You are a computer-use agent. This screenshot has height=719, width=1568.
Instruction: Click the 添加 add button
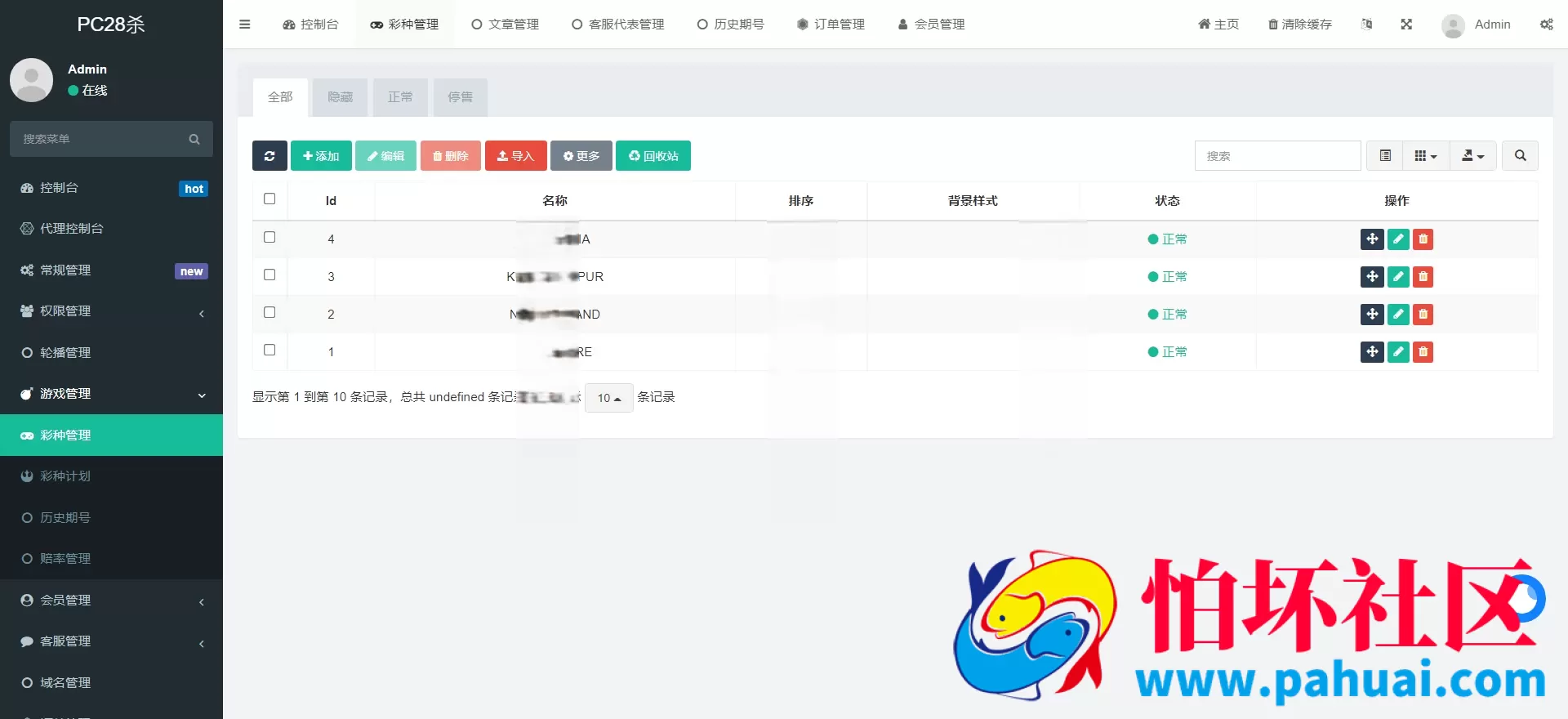(x=321, y=156)
